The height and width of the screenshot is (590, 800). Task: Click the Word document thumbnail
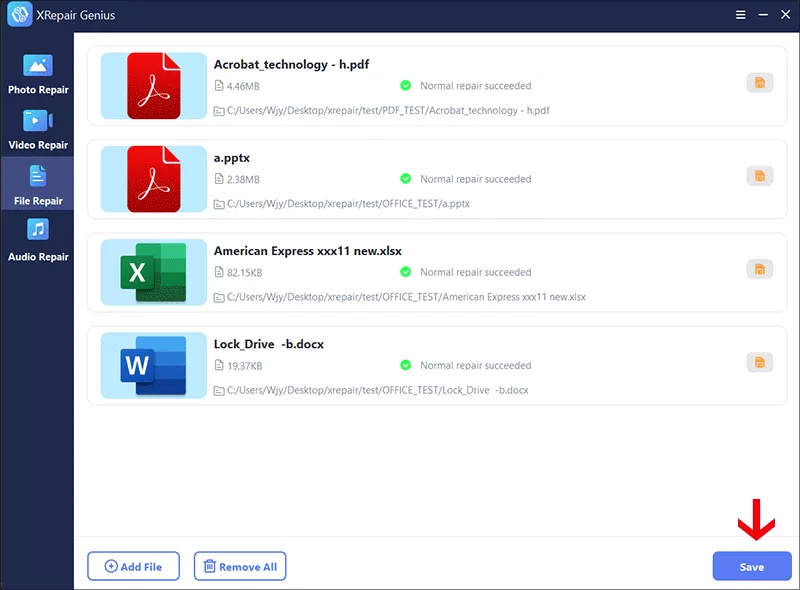point(154,365)
